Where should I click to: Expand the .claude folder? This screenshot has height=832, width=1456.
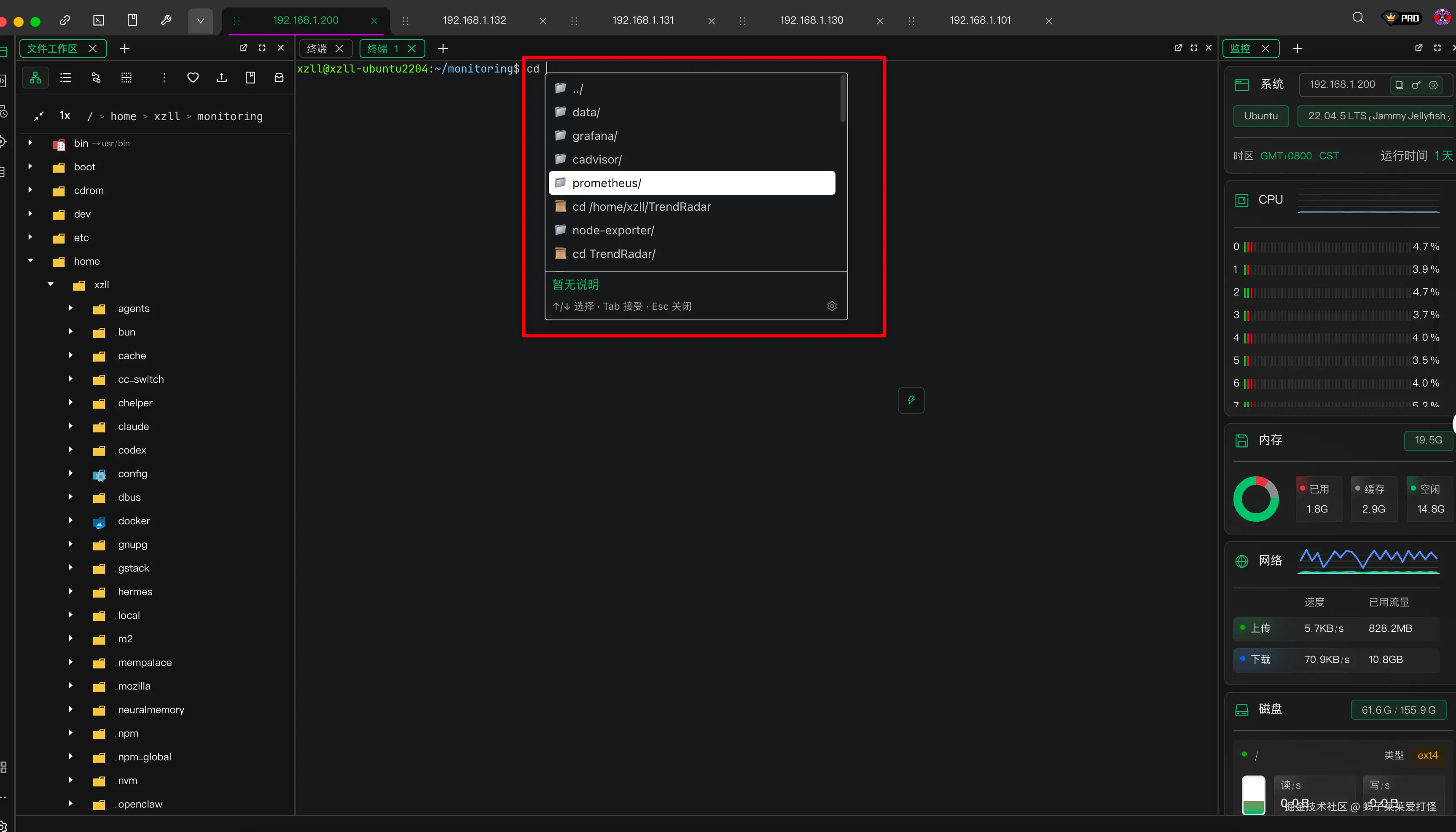point(70,426)
